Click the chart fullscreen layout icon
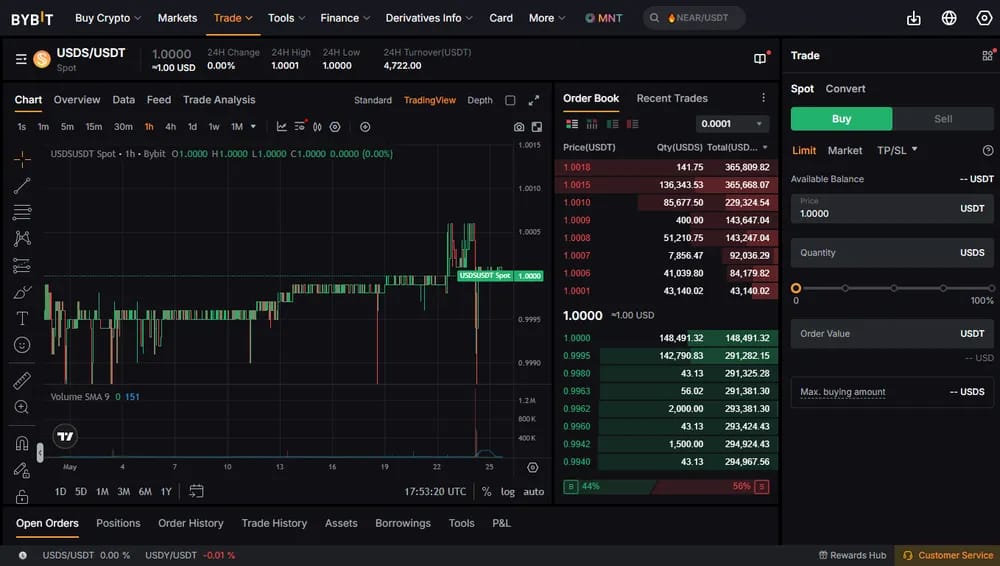The height and width of the screenshot is (566, 1000). (x=537, y=127)
